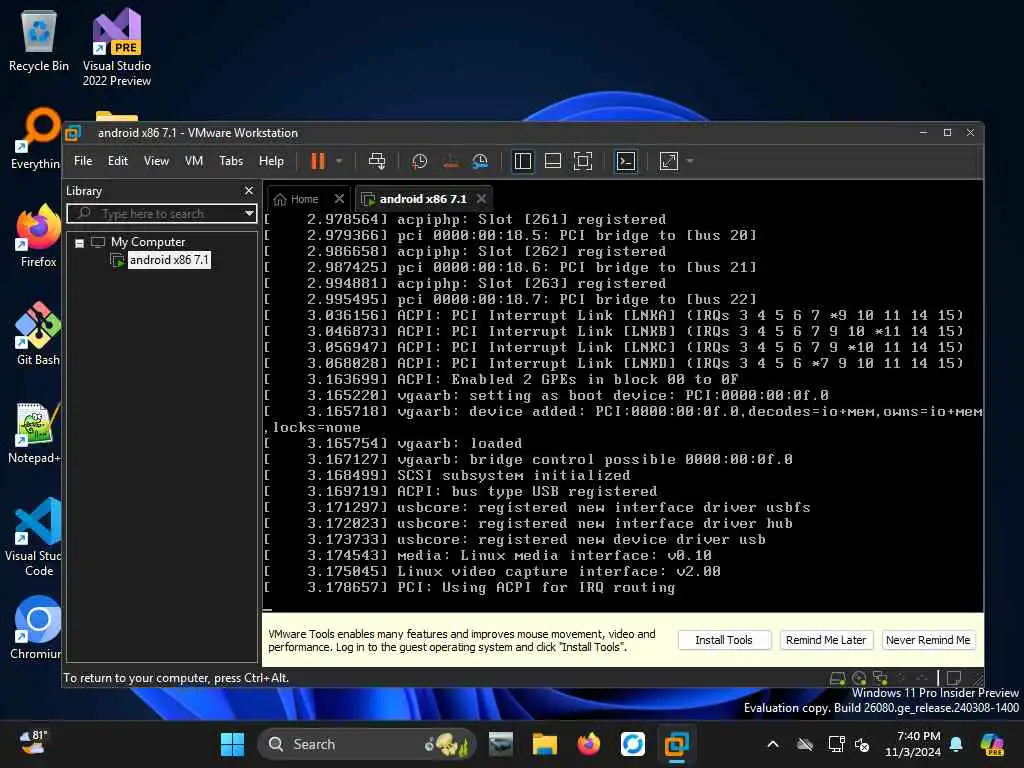Close the Home tab

tap(339, 199)
